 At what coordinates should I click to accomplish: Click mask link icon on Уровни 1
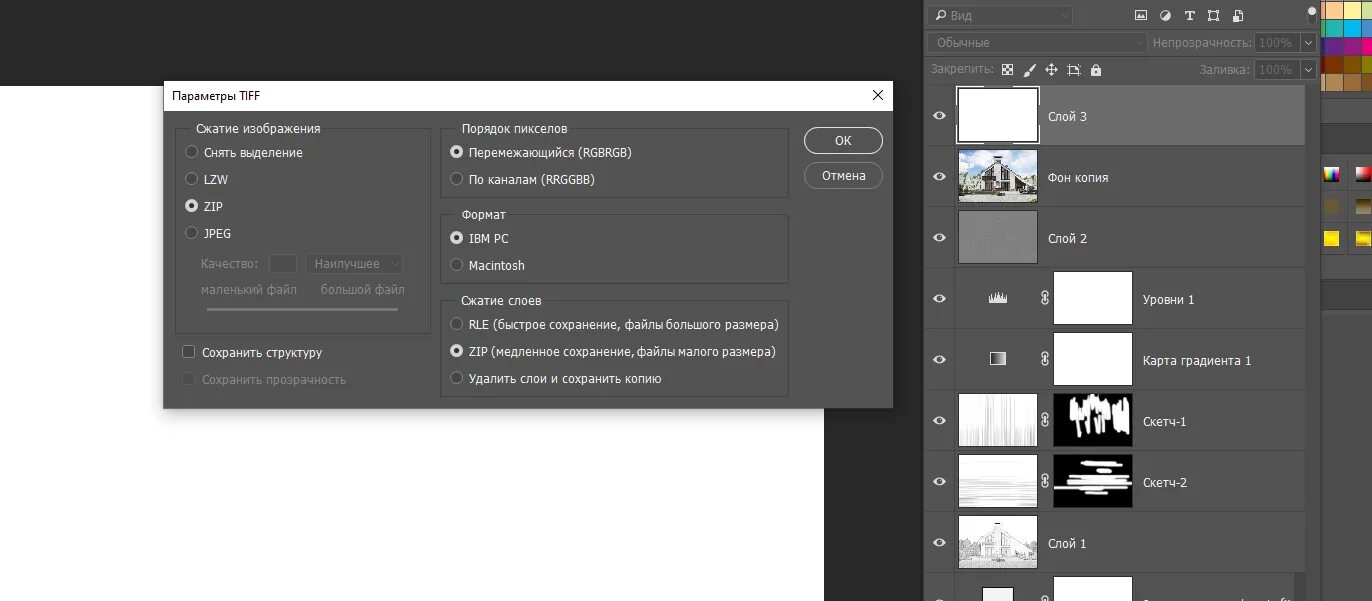coord(1045,298)
